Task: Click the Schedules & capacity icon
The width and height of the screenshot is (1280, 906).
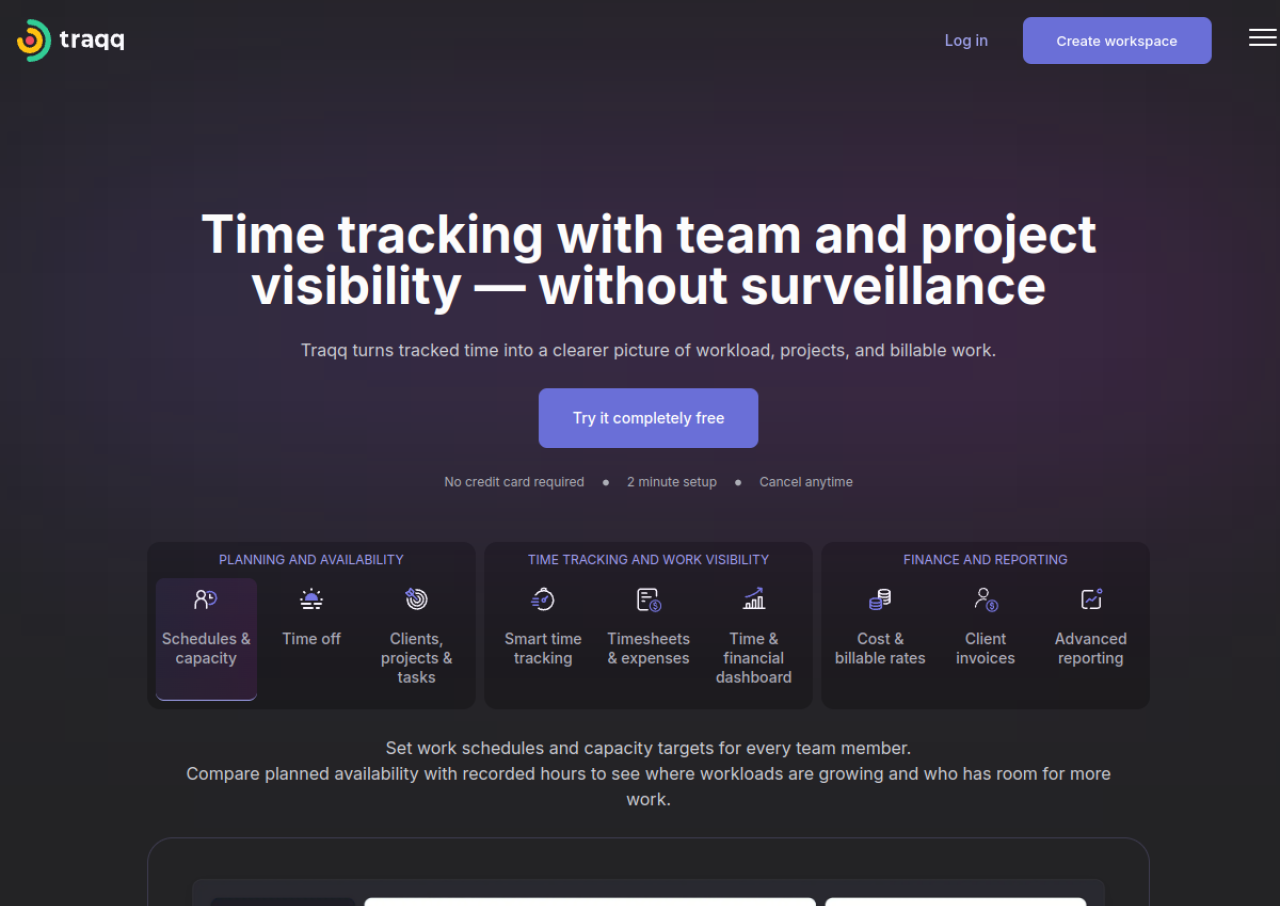Action: pyautogui.click(x=206, y=600)
